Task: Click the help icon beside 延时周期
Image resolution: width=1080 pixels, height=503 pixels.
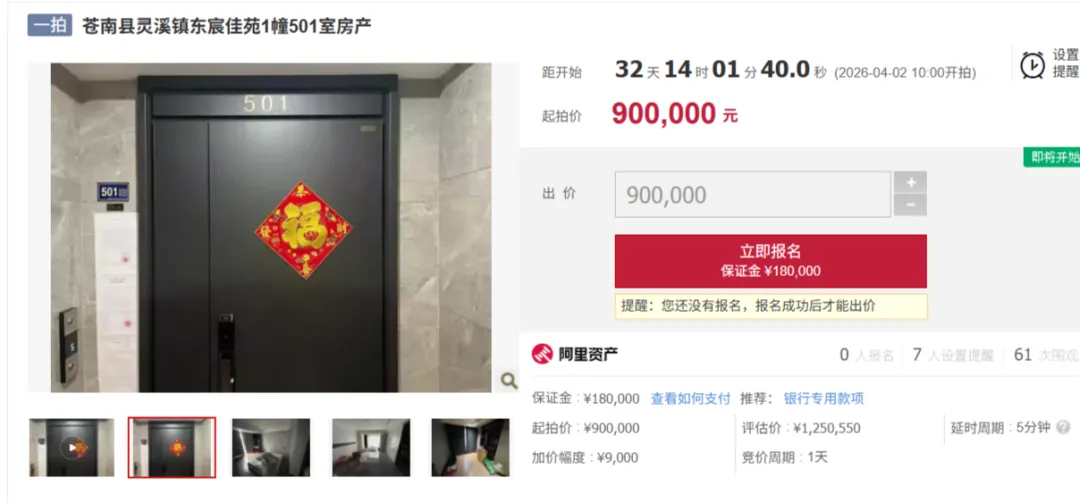Action: point(1063,427)
